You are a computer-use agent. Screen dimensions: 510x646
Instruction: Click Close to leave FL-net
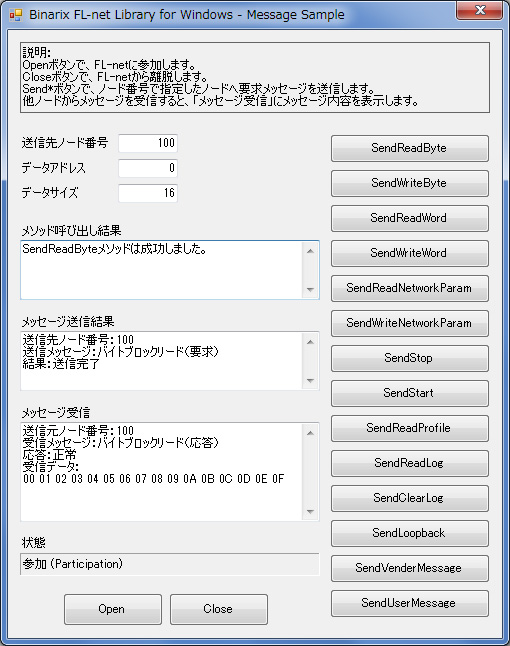point(219,609)
